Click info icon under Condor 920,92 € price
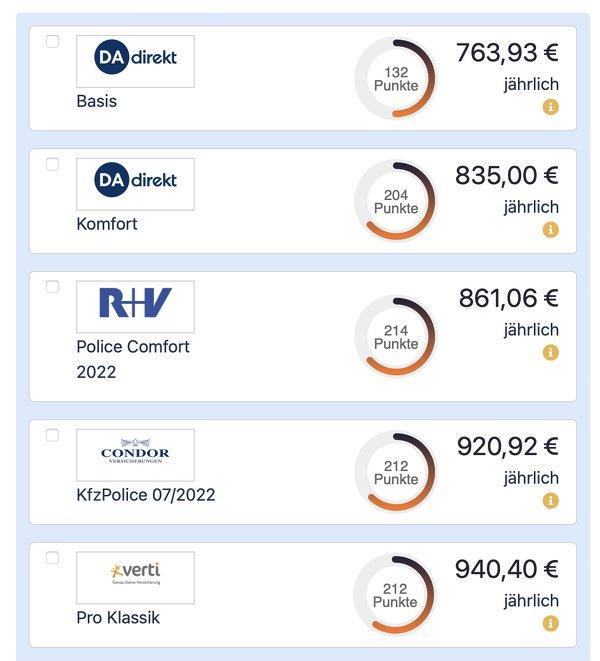The width and height of the screenshot is (600, 661). (550, 501)
